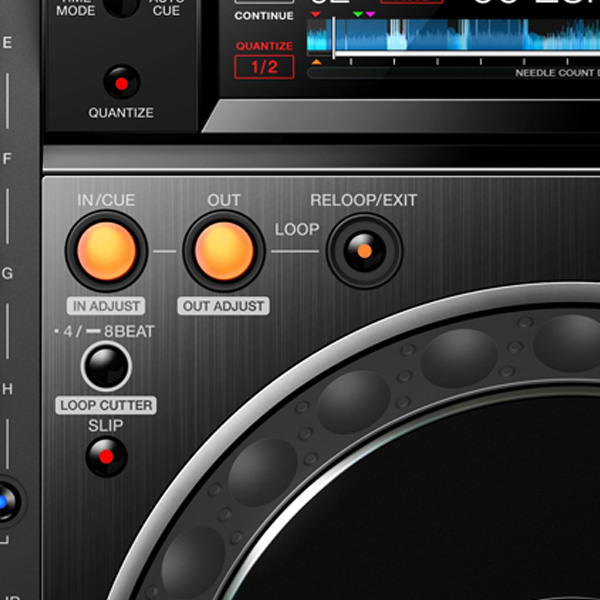Click the OUT ADJUST label

pos(223,306)
